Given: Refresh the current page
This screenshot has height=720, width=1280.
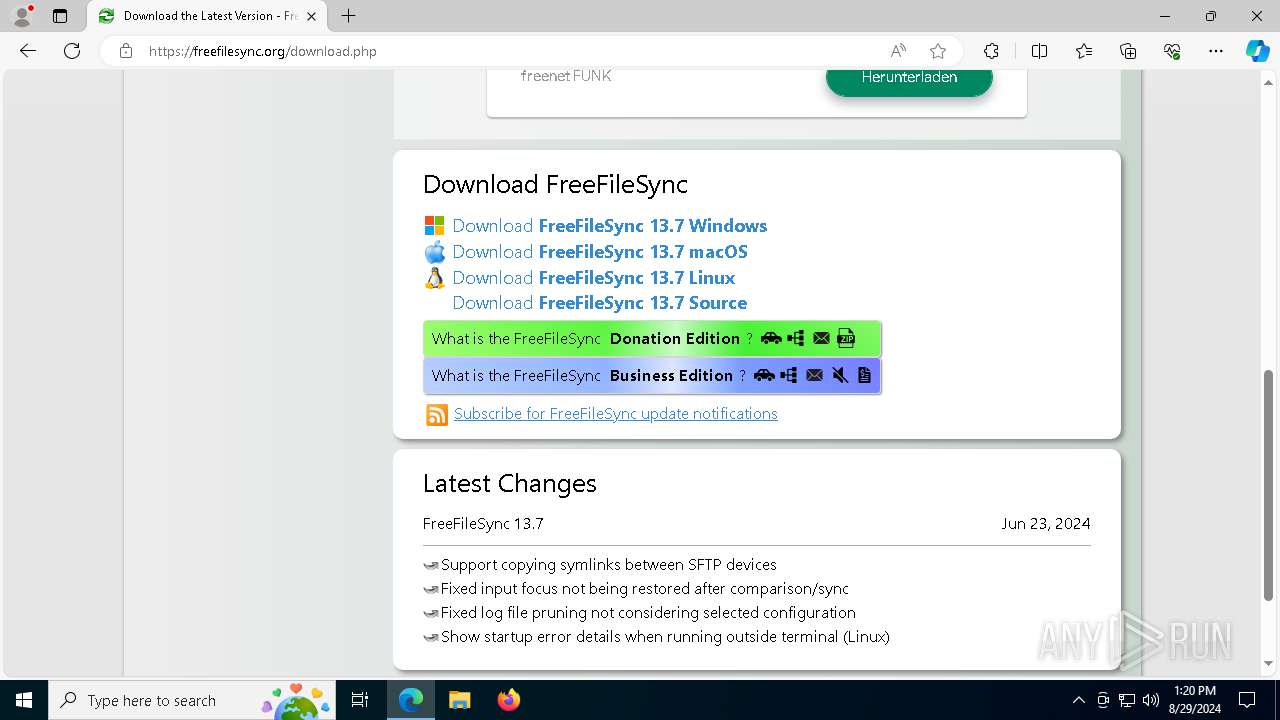Looking at the screenshot, I should point(72,51).
